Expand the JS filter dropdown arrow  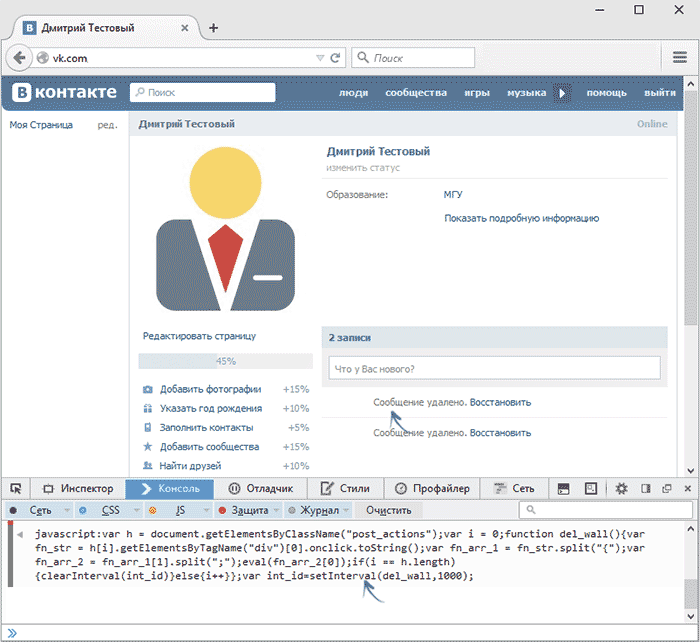[206, 510]
